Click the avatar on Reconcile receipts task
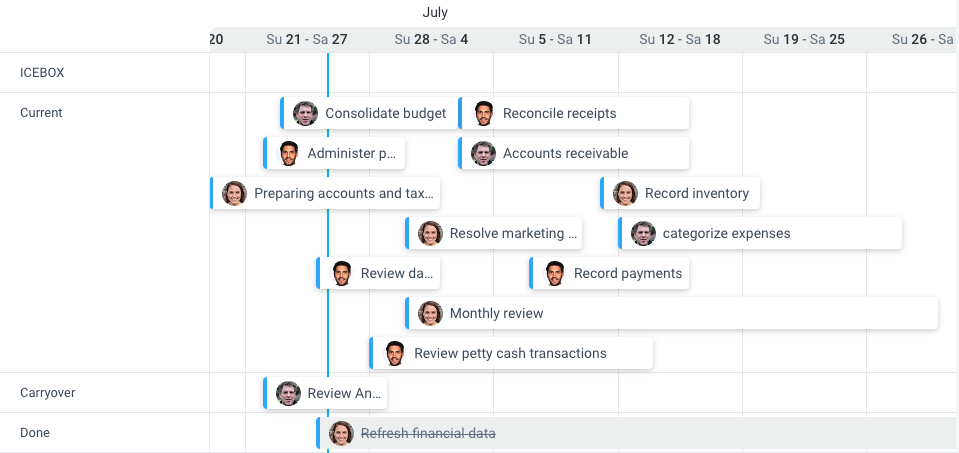This screenshot has width=959, height=453. (x=483, y=114)
